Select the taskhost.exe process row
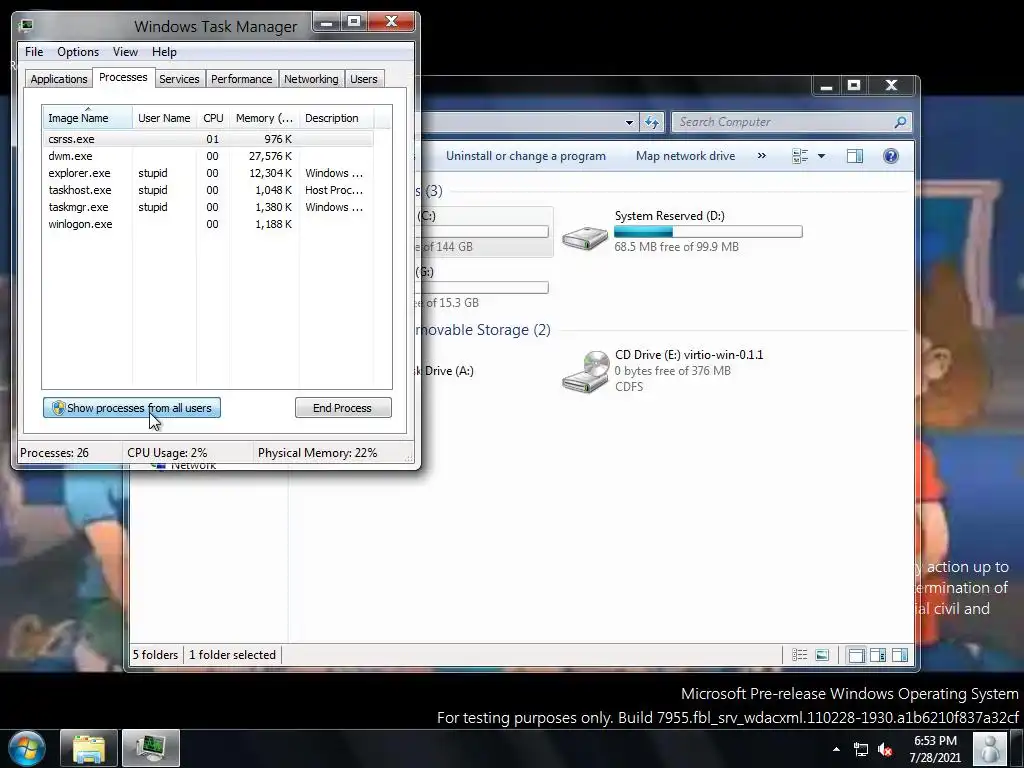 point(208,189)
